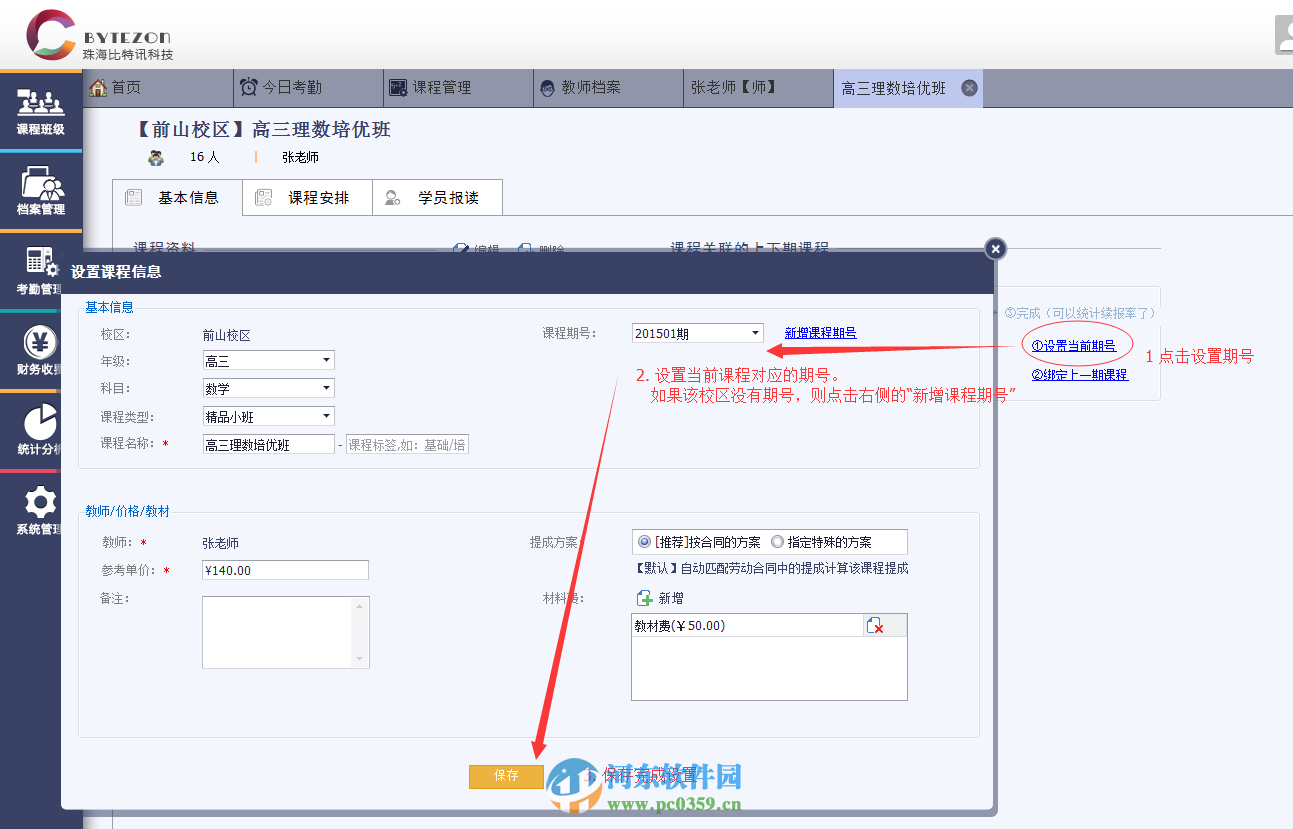Click the 备注 scrollbar down arrow
The width and height of the screenshot is (1293, 829).
pyautogui.click(x=360, y=659)
